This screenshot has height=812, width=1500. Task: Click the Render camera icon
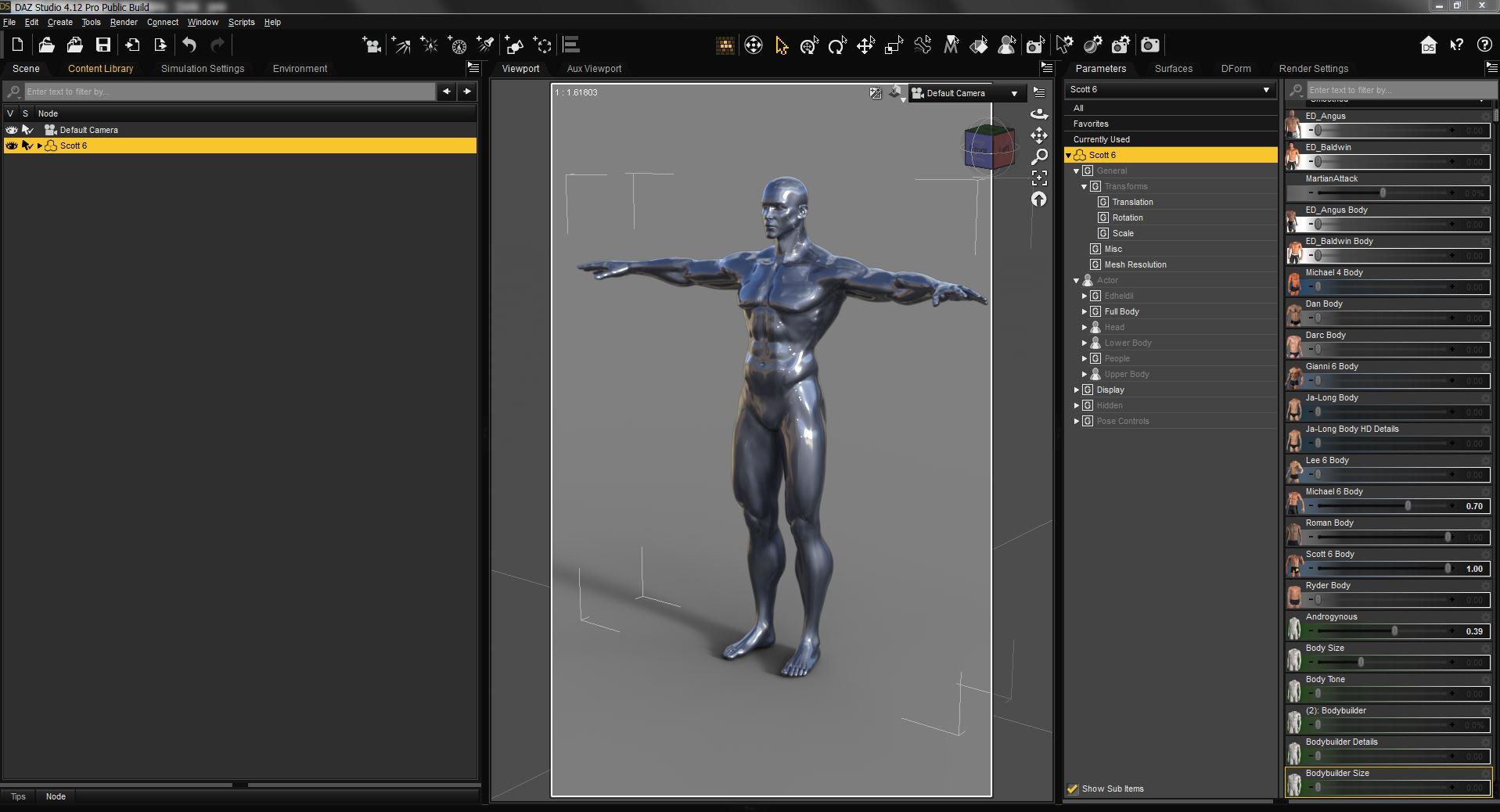click(1149, 45)
